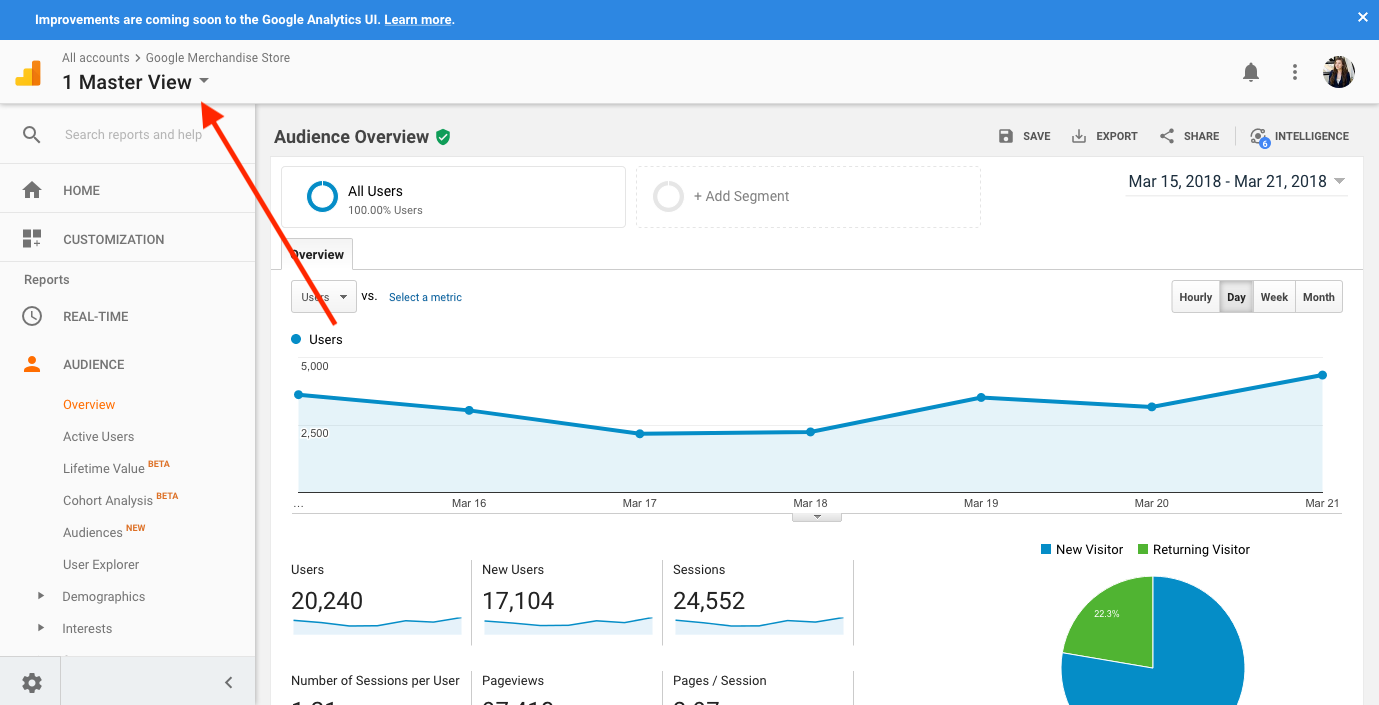Click the notifications bell icon
The image size is (1379, 705).
(x=1250, y=72)
